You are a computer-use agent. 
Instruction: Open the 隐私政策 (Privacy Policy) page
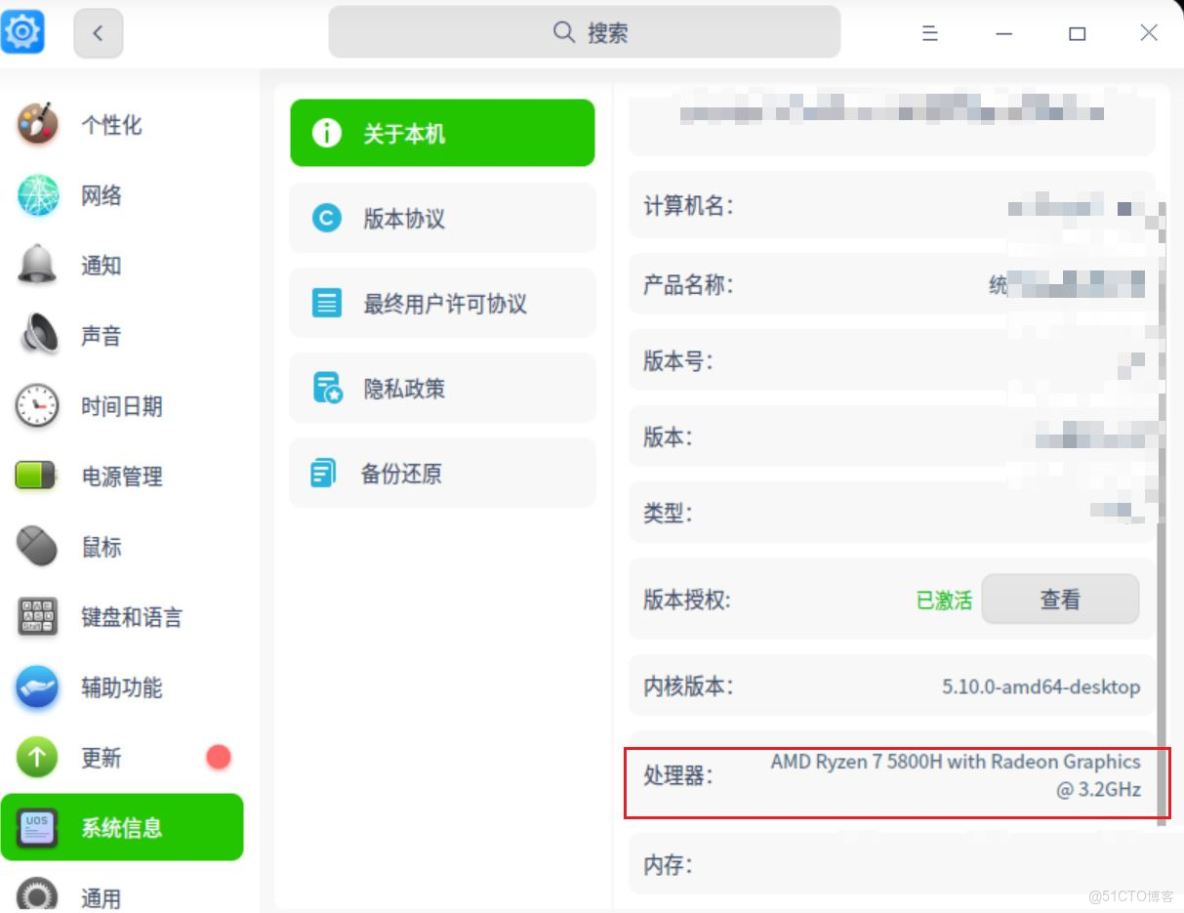coord(442,388)
